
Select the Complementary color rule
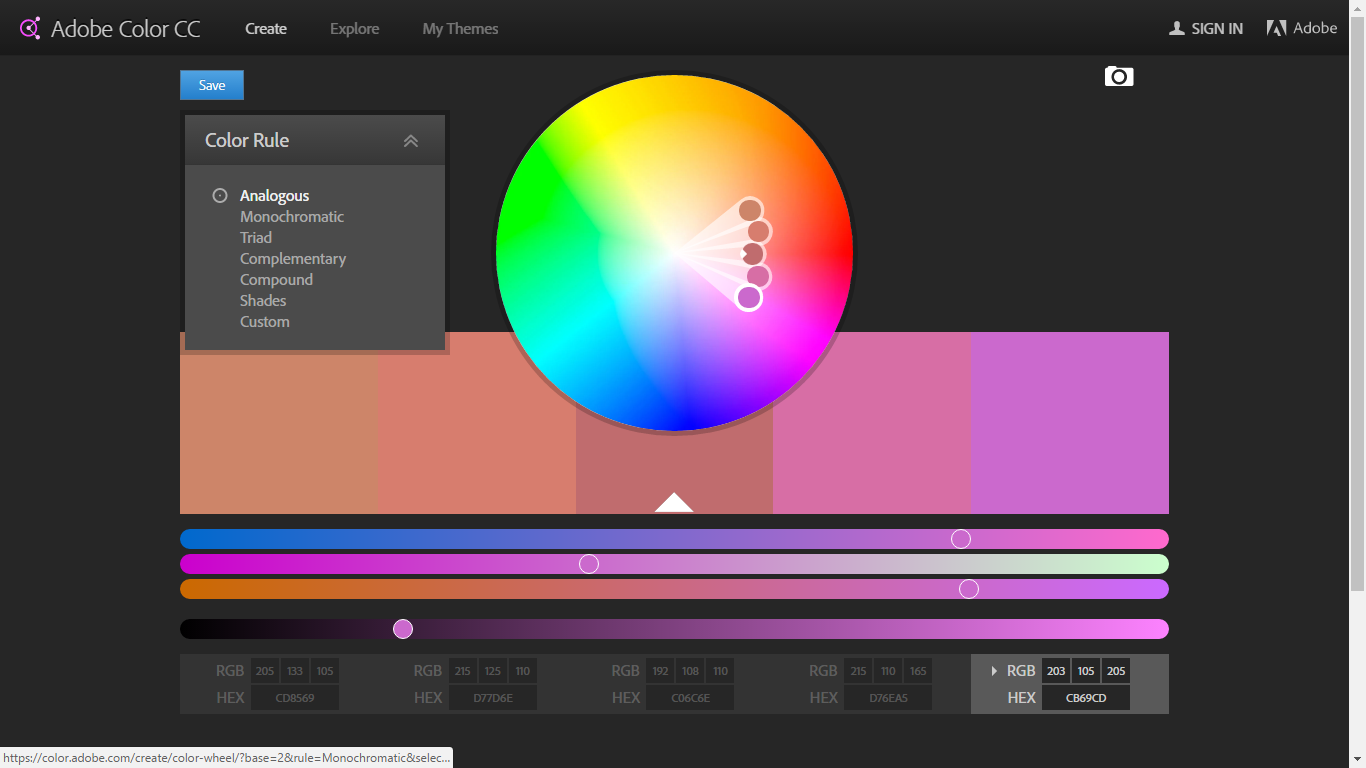pyautogui.click(x=293, y=259)
